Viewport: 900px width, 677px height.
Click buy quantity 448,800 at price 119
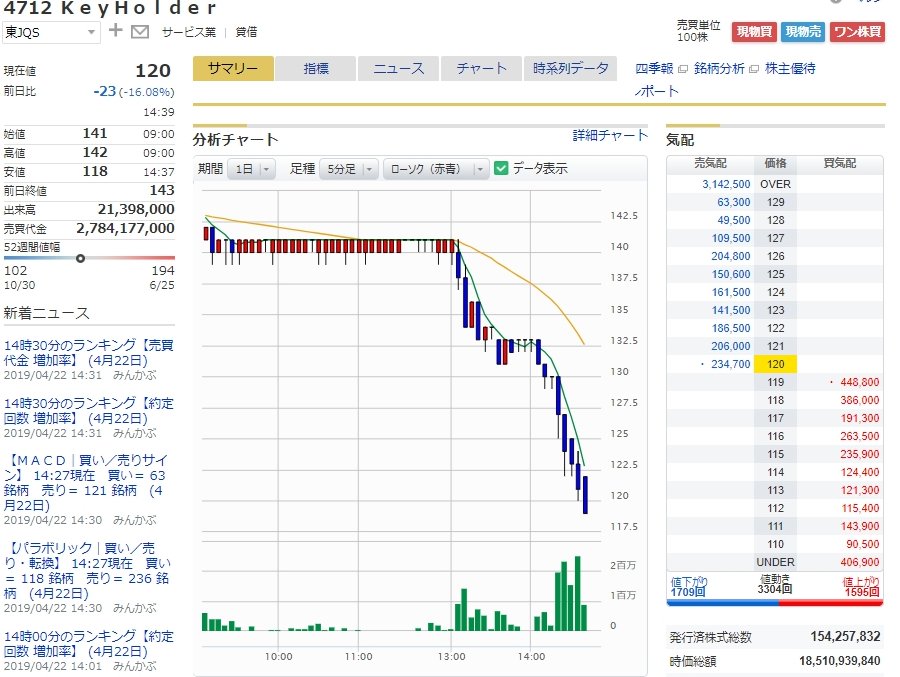point(859,382)
